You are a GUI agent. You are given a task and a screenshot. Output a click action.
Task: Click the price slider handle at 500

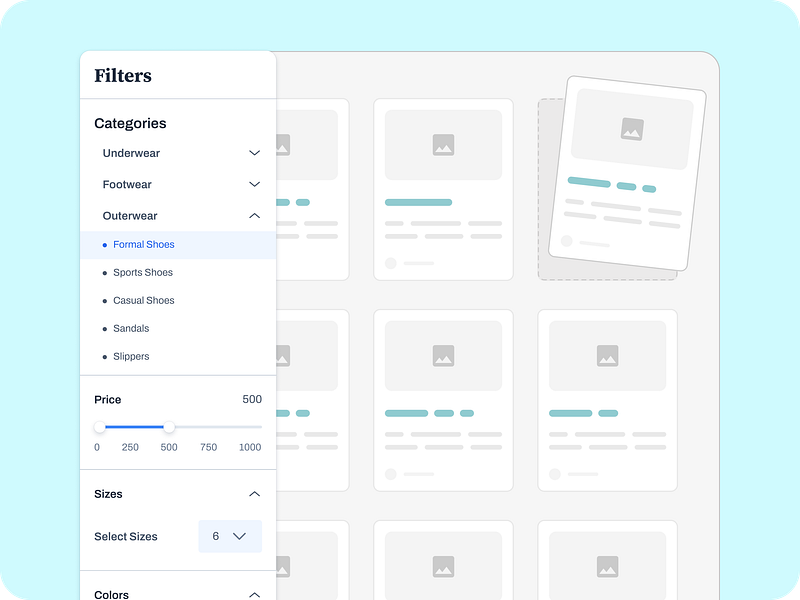(x=169, y=427)
